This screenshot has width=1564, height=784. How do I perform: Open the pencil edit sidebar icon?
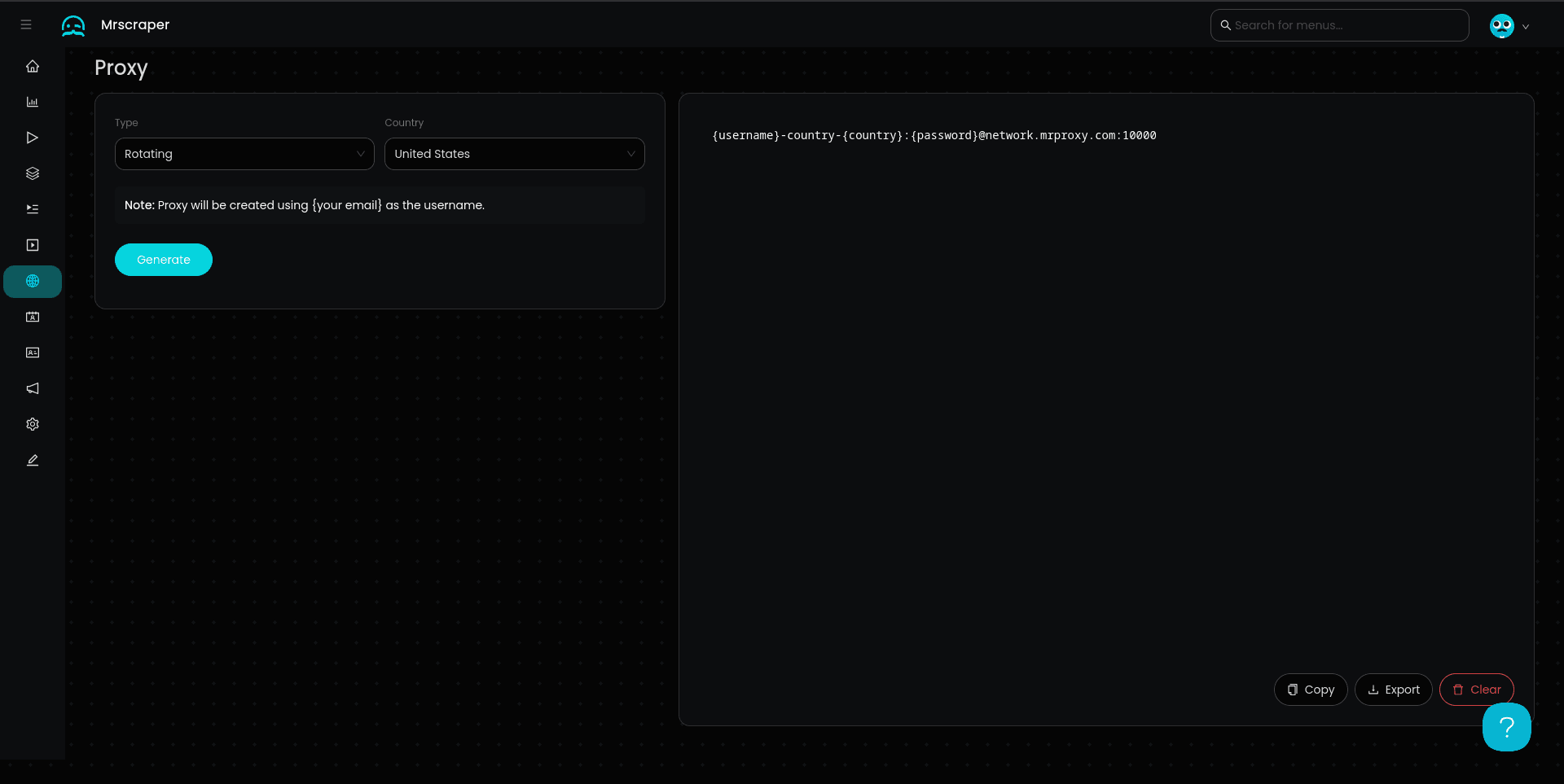[x=33, y=461]
